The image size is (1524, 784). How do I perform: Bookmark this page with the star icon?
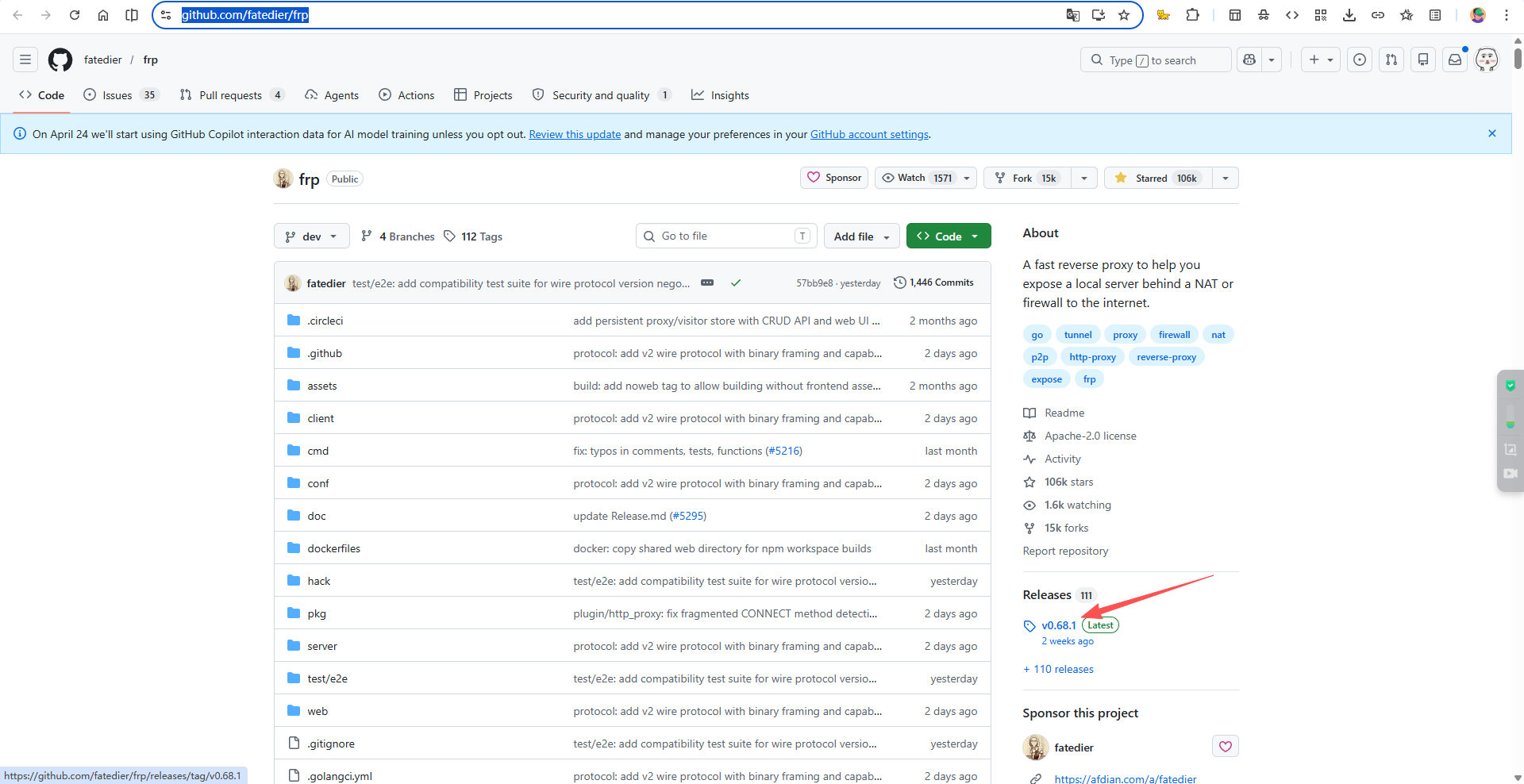1124,15
